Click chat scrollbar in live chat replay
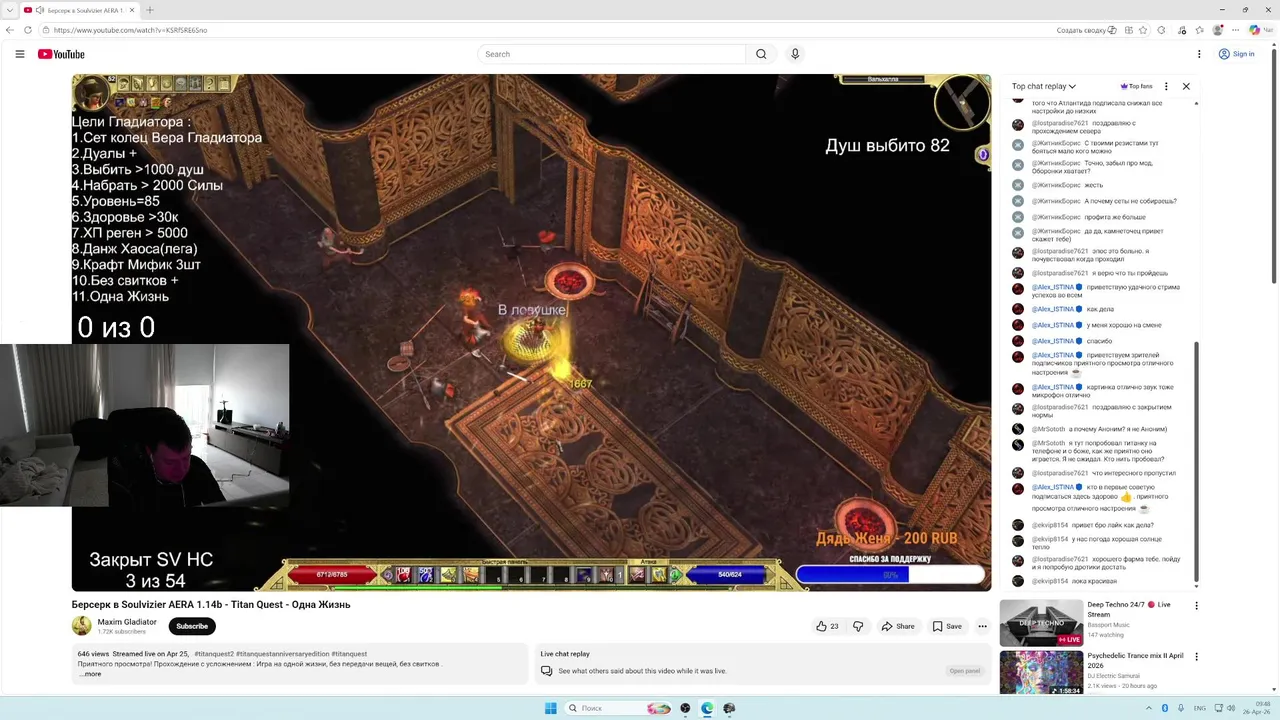This screenshot has width=1280, height=720. tap(1196, 465)
